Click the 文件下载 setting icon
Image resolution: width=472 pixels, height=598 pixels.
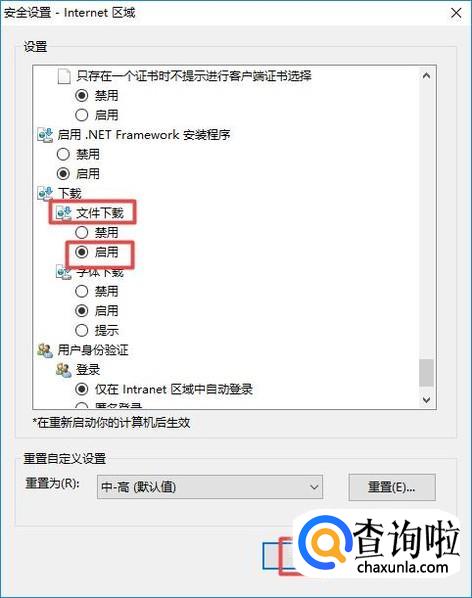[64, 213]
